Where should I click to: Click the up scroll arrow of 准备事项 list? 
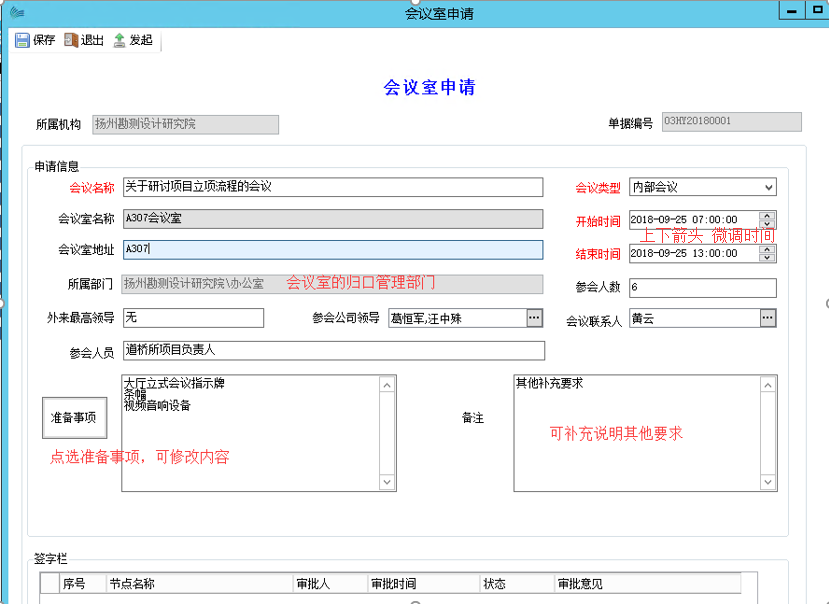click(387, 385)
